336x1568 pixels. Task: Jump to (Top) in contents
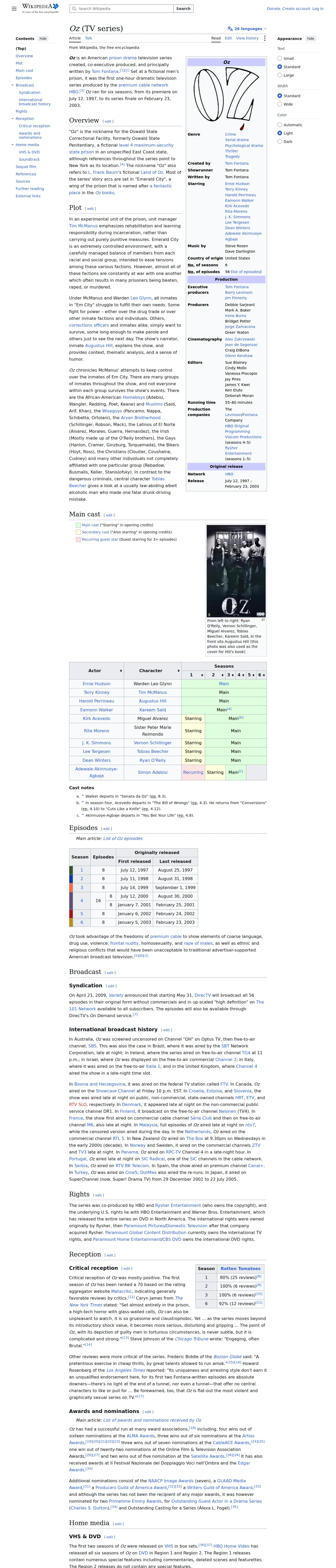[21, 49]
